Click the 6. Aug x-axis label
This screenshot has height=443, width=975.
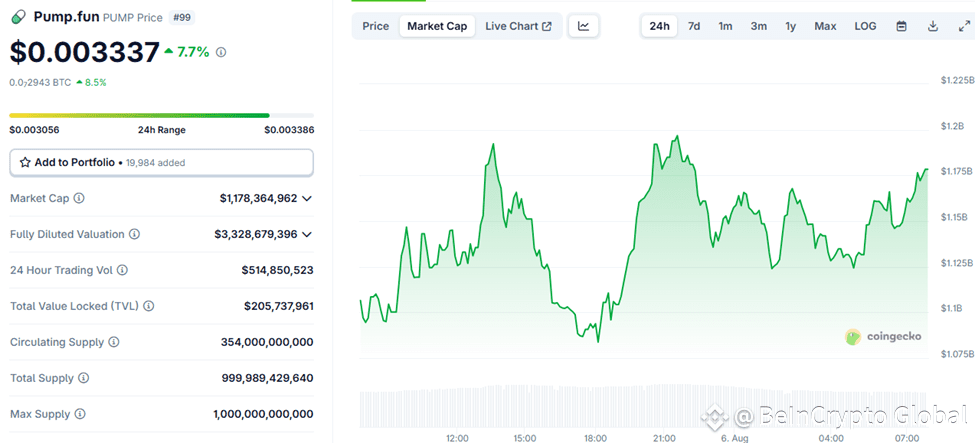pos(736,438)
